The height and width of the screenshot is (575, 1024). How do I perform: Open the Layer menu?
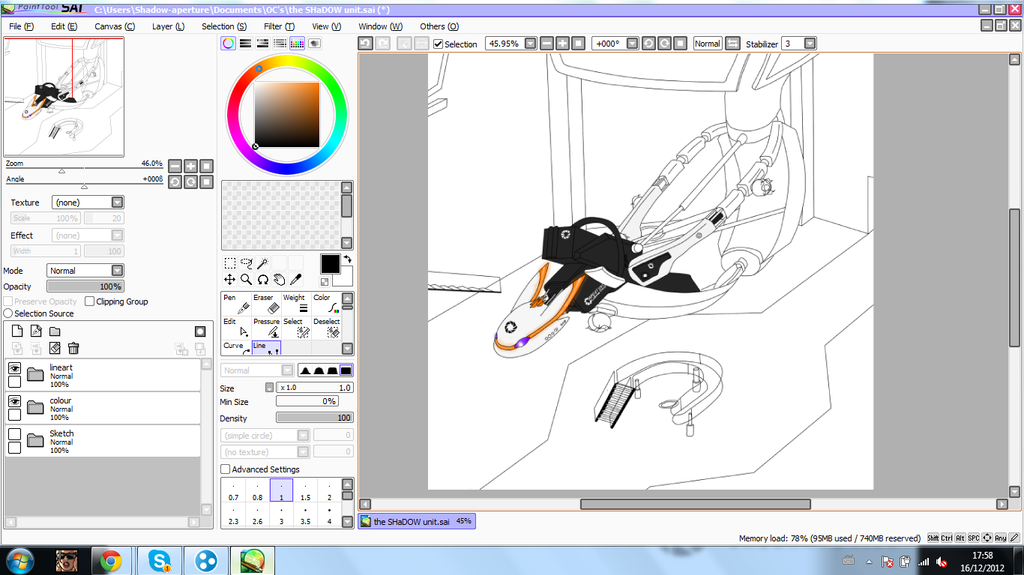coord(168,26)
